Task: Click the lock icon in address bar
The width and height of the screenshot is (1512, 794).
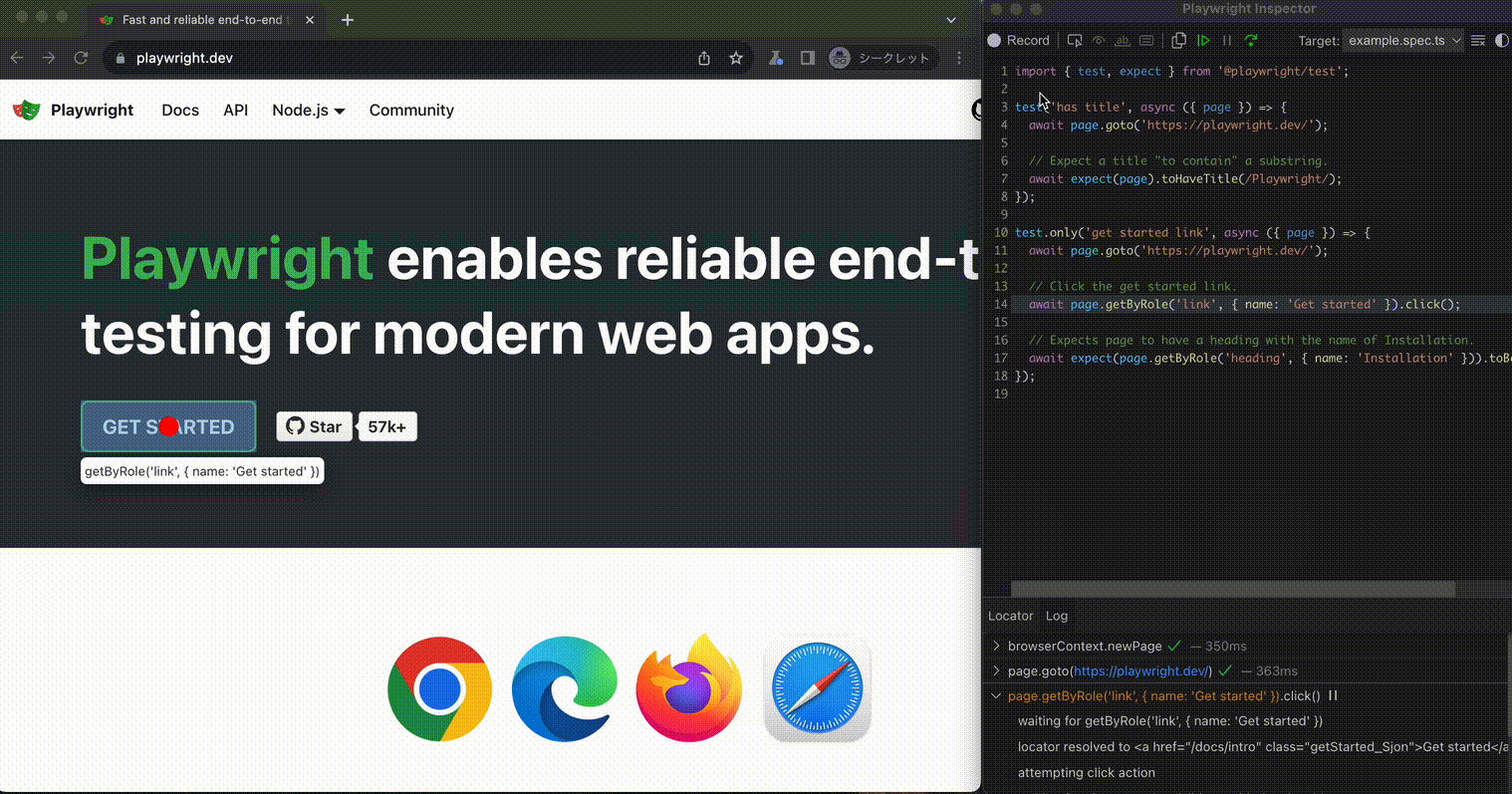Action: coord(121,58)
